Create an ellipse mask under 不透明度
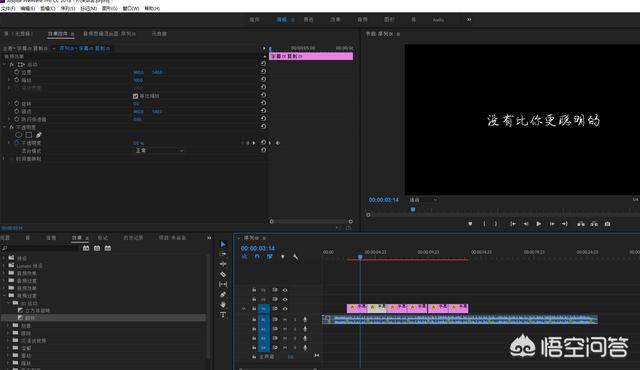The width and height of the screenshot is (640, 370). click(x=19, y=135)
